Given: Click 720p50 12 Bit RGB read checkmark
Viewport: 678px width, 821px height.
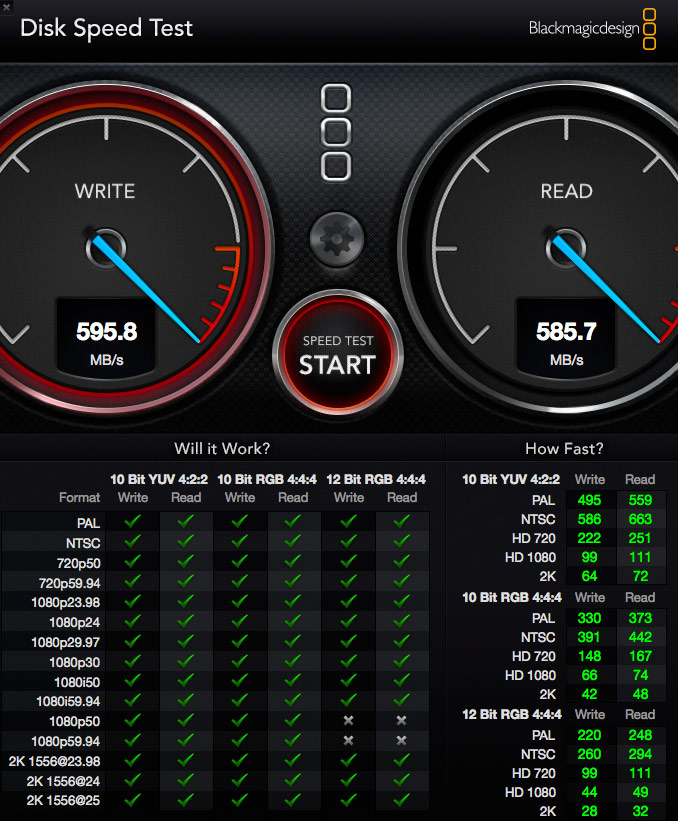Looking at the screenshot, I should [x=402, y=561].
